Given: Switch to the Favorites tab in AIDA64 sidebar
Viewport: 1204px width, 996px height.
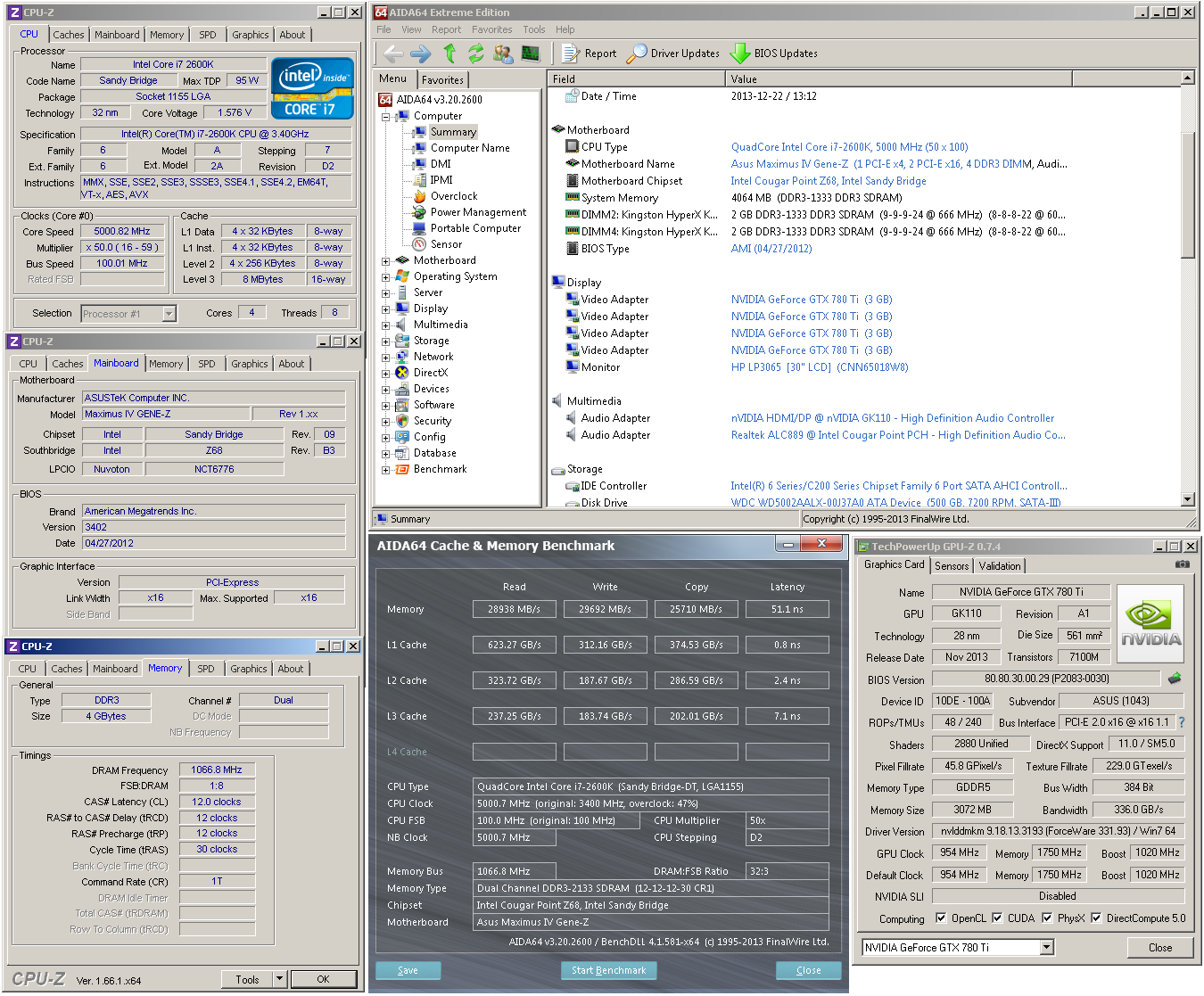Looking at the screenshot, I should (442, 80).
